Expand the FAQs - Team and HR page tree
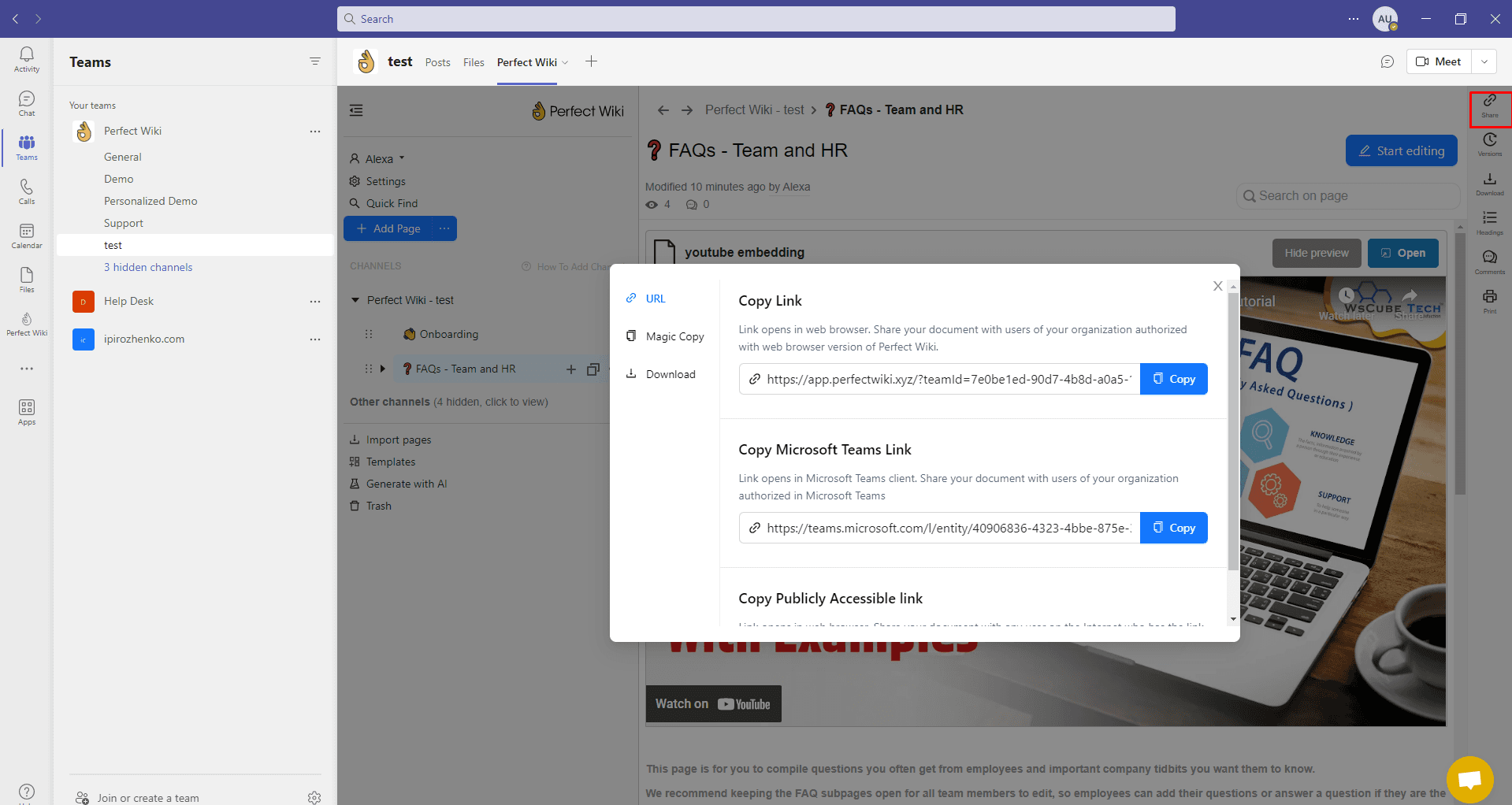The image size is (1512, 805). 383,369
